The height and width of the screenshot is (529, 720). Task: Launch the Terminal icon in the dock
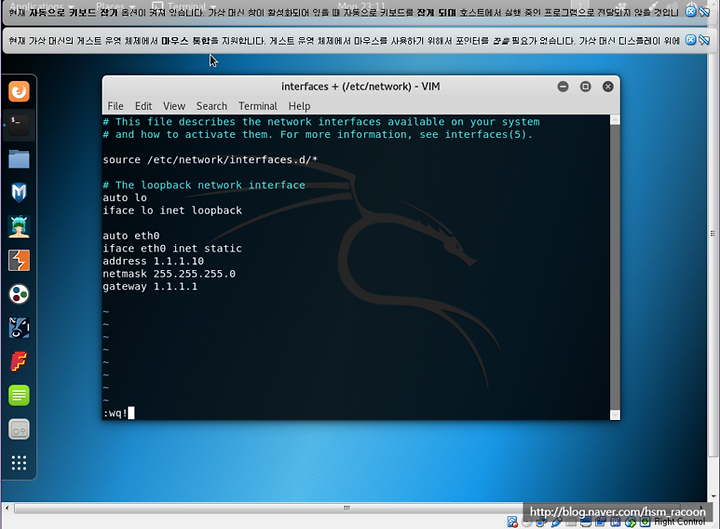[19, 125]
